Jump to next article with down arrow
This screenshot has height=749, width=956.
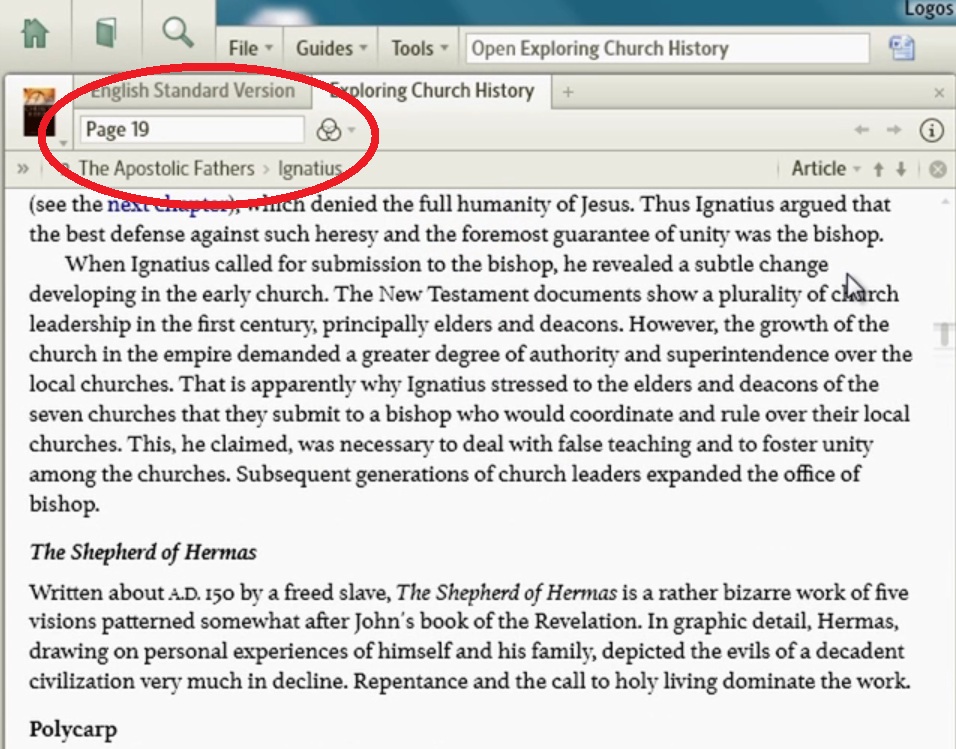901,169
